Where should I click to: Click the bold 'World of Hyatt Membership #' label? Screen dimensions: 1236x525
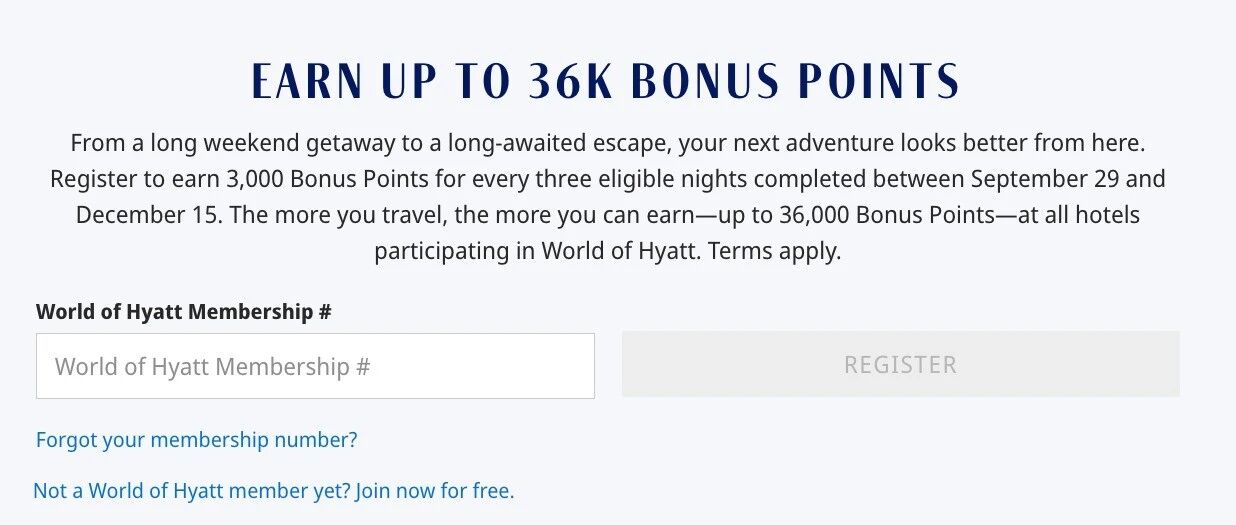pyautogui.click(x=184, y=311)
